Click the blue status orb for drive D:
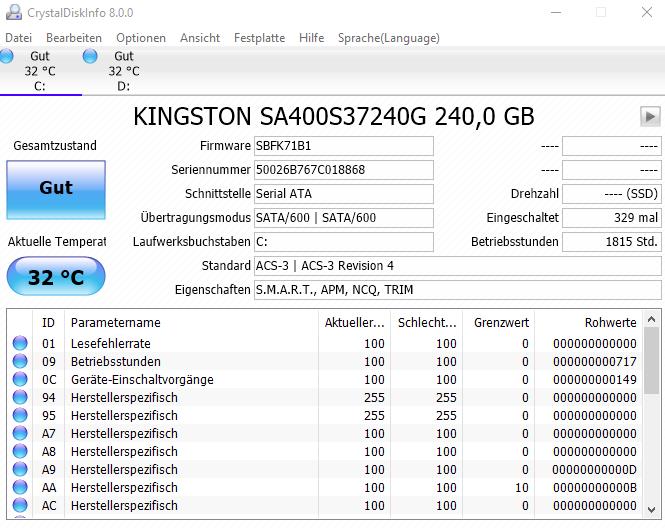This screenshot has height=528, width=665. click(90, 56)
